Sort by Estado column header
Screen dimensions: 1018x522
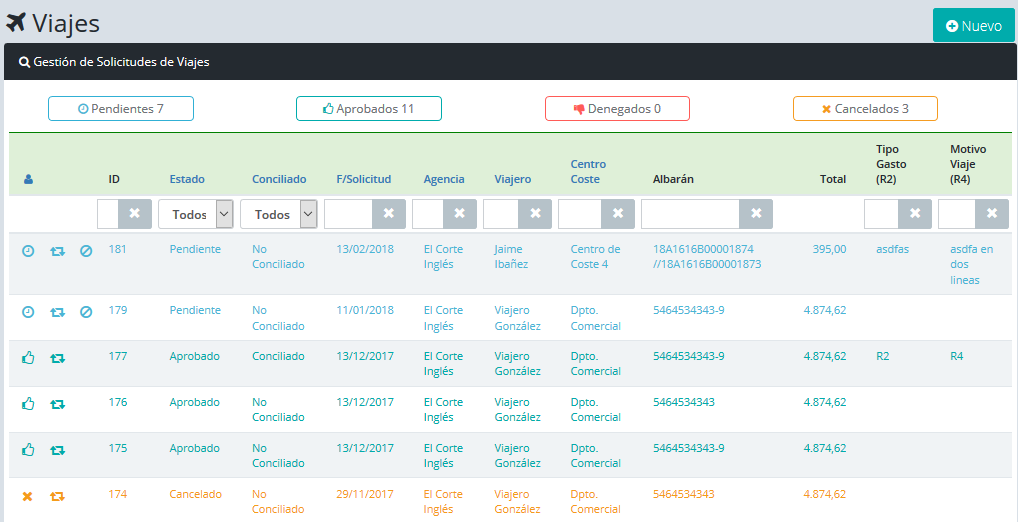187,179
